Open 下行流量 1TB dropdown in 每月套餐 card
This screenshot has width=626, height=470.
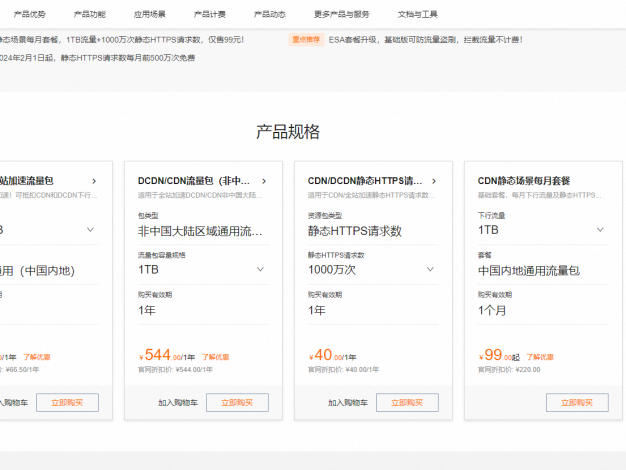point(601,229)
